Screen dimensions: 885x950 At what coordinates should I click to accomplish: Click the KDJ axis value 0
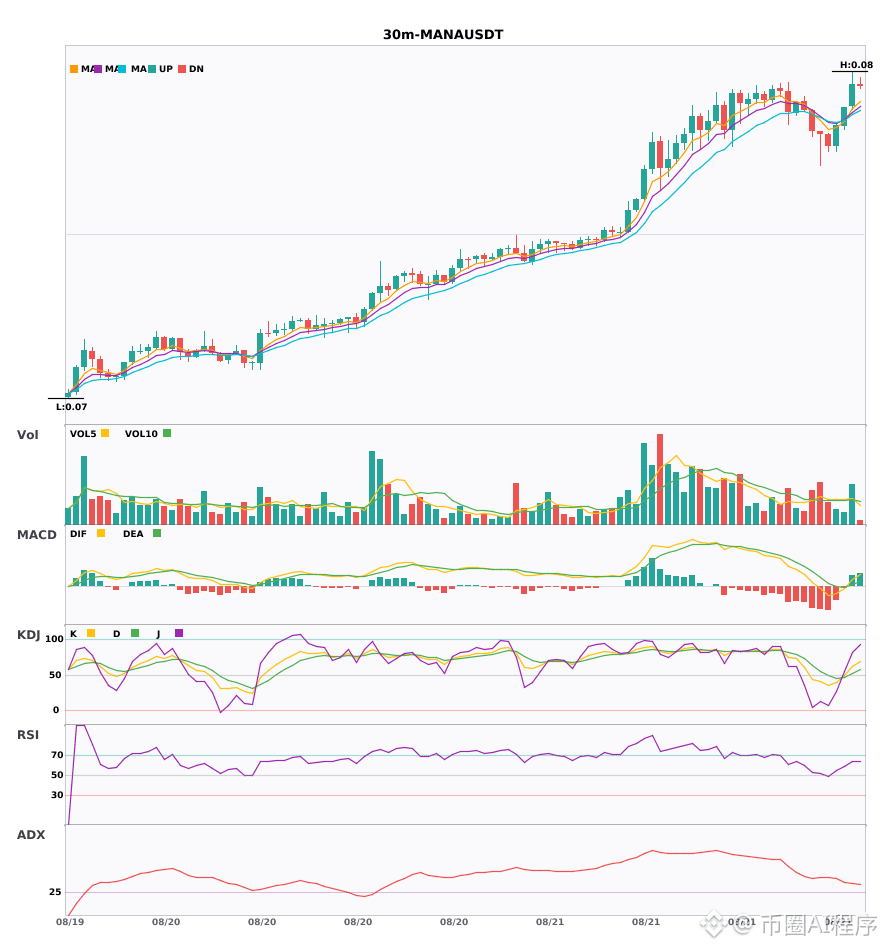(56, 710)
